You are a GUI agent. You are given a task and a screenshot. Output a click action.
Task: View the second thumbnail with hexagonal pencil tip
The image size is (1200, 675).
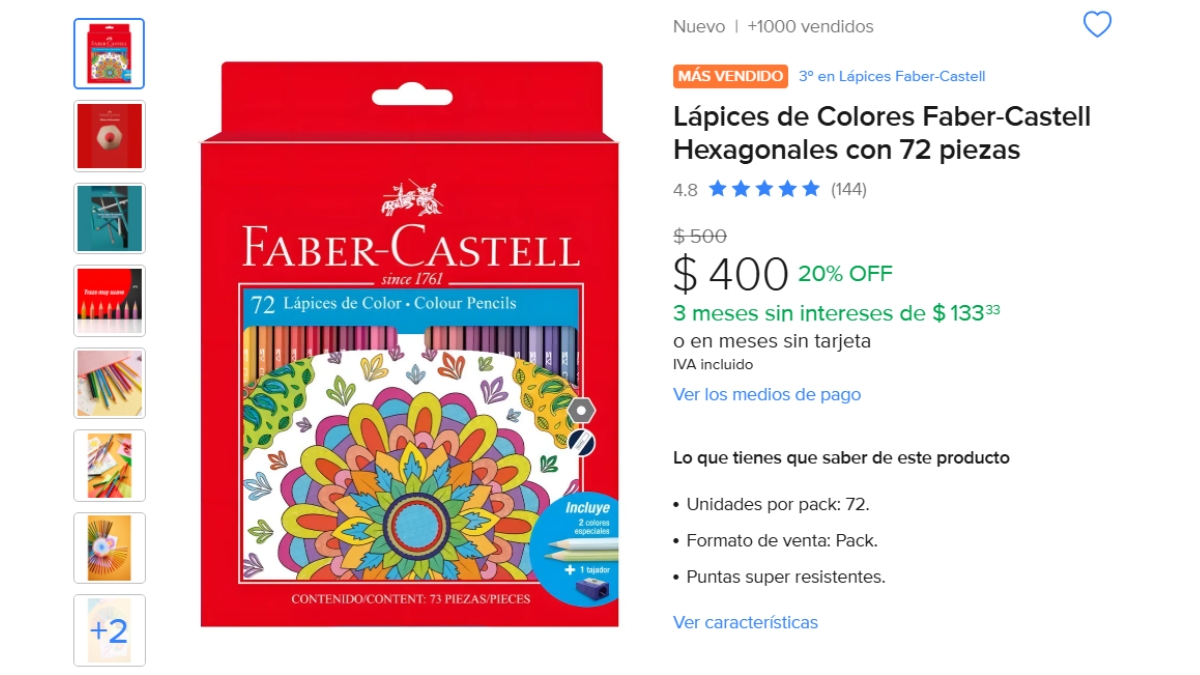[x=109, y=136]
